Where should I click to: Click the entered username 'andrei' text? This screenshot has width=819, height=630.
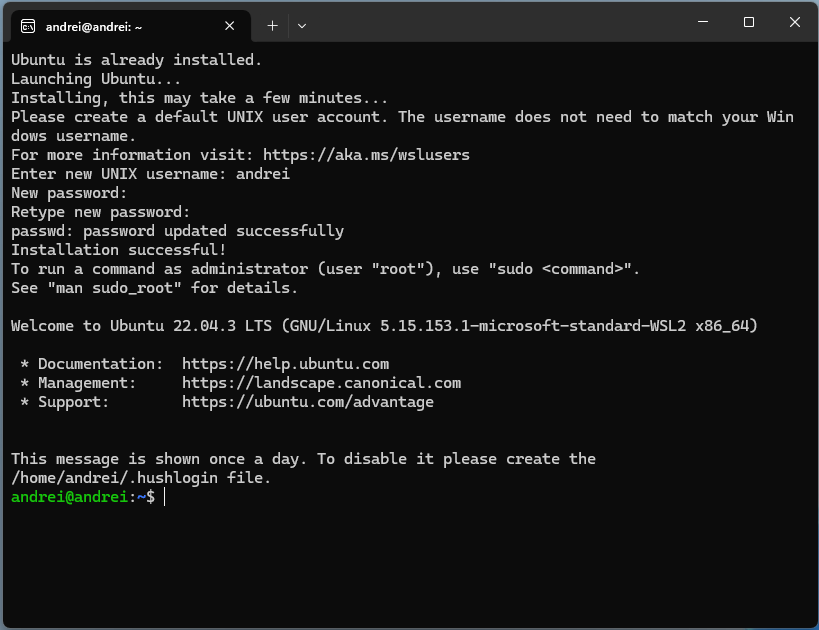click(x=263, y=174)
